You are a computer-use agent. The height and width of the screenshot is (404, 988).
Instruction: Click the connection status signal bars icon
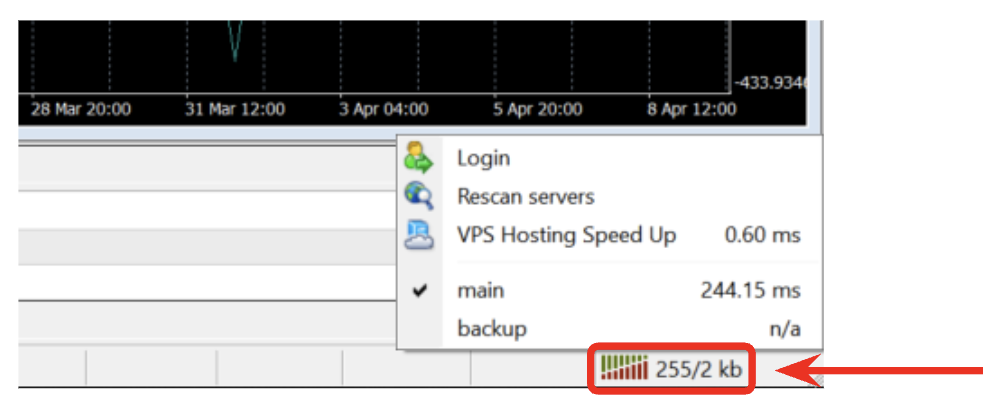pyautogui.click(x=624, y=369)
